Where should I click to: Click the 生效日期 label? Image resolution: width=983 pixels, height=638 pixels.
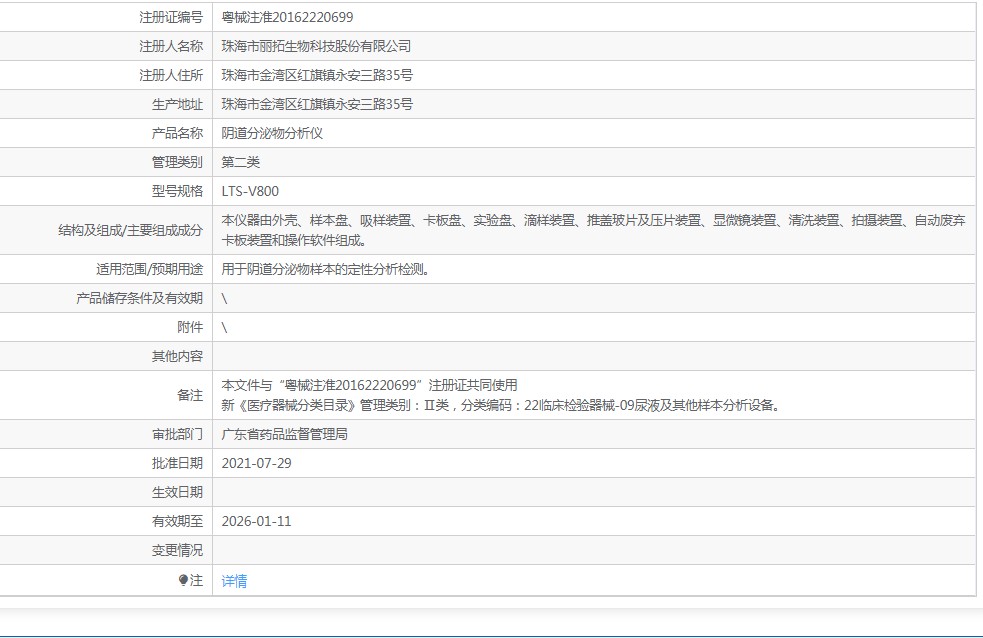click(x=177, y=493)
